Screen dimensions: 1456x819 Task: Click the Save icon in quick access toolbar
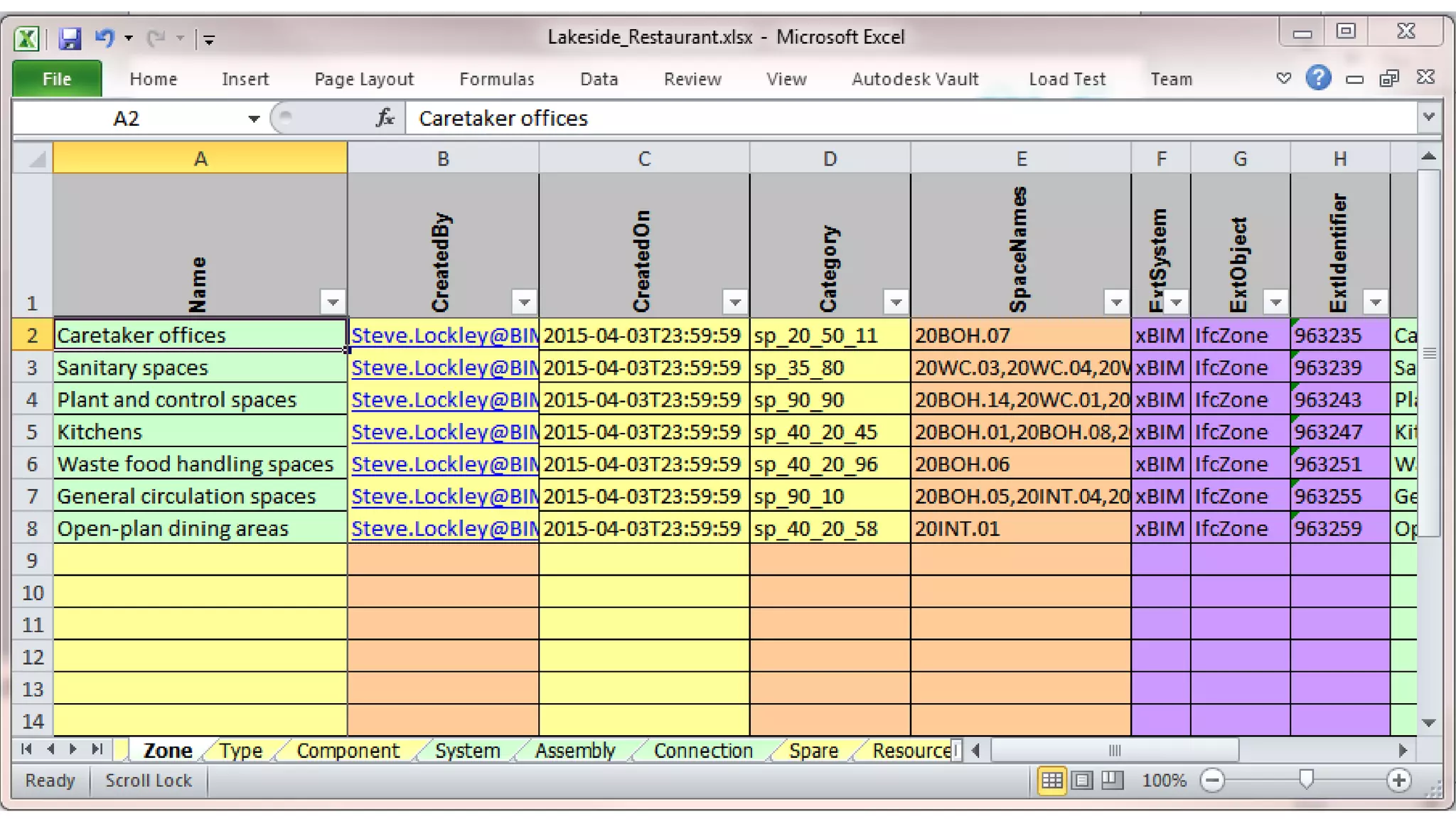tap(70, 38)
